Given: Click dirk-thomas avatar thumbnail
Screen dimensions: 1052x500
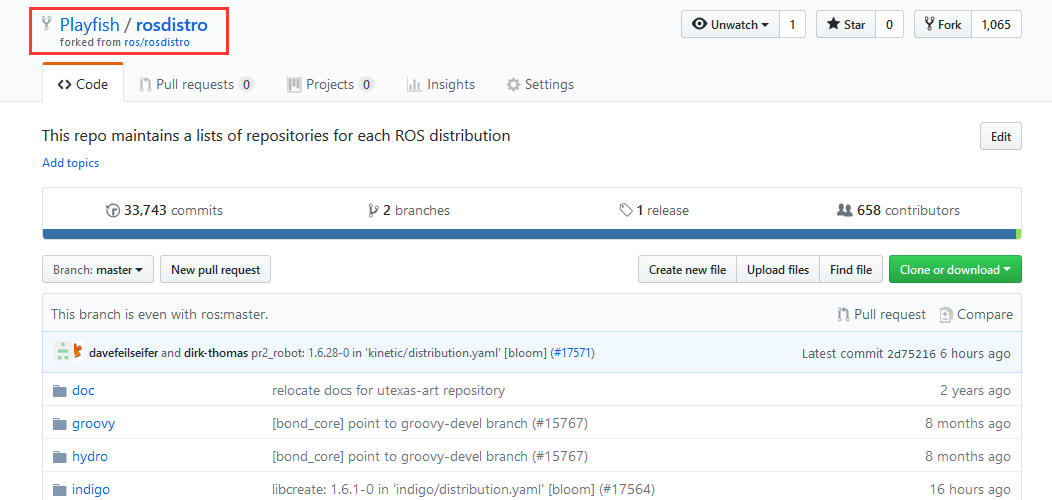Looking at the screenshot, I should tap(78, 350).
